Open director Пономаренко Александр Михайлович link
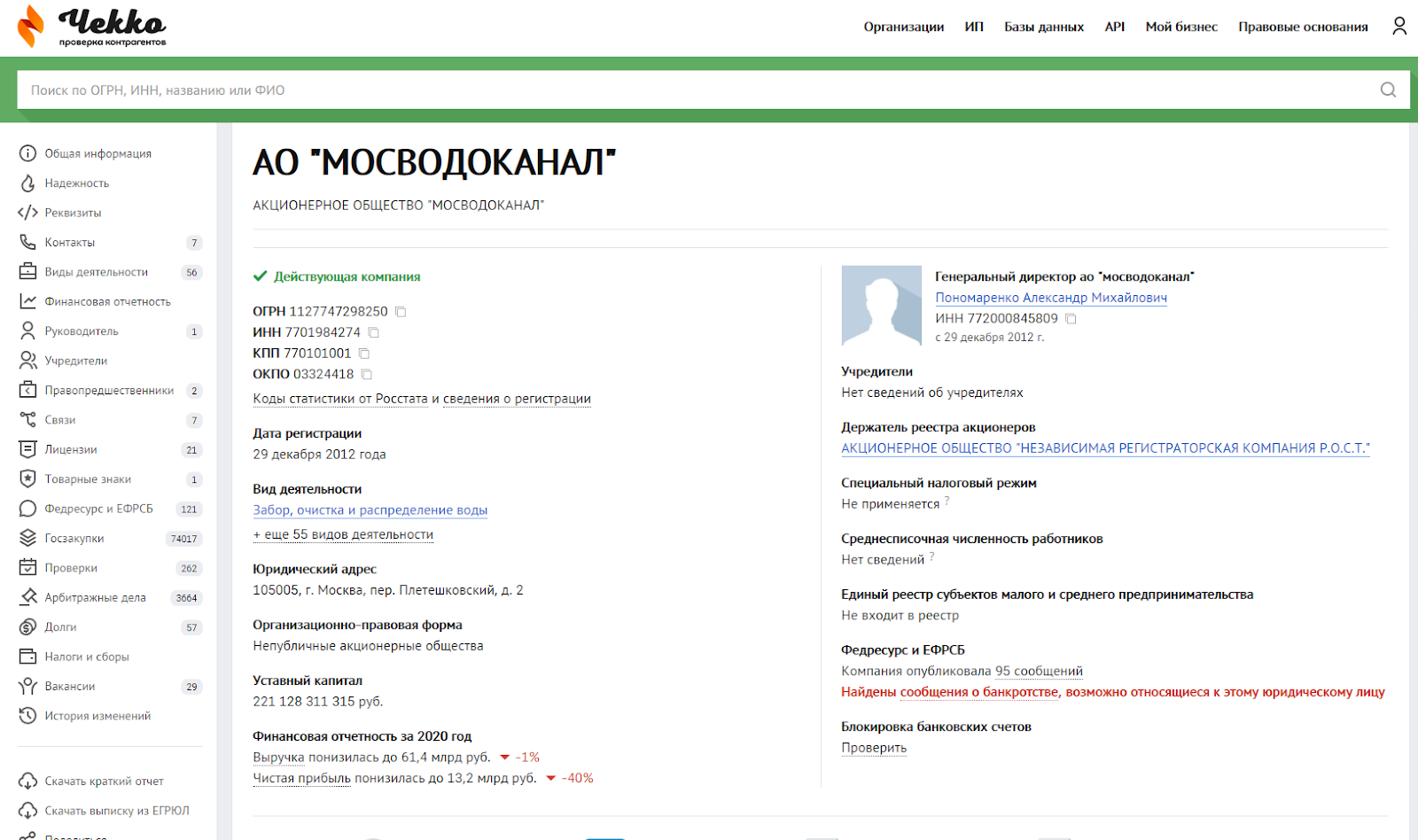This screenshot has width=1418, height=840. [1050, 298]
